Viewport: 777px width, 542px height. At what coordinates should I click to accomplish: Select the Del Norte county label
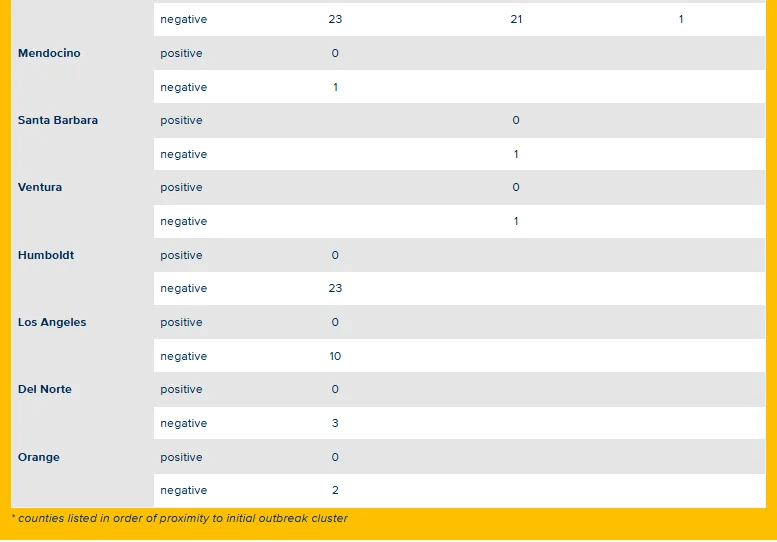point(45,389)
